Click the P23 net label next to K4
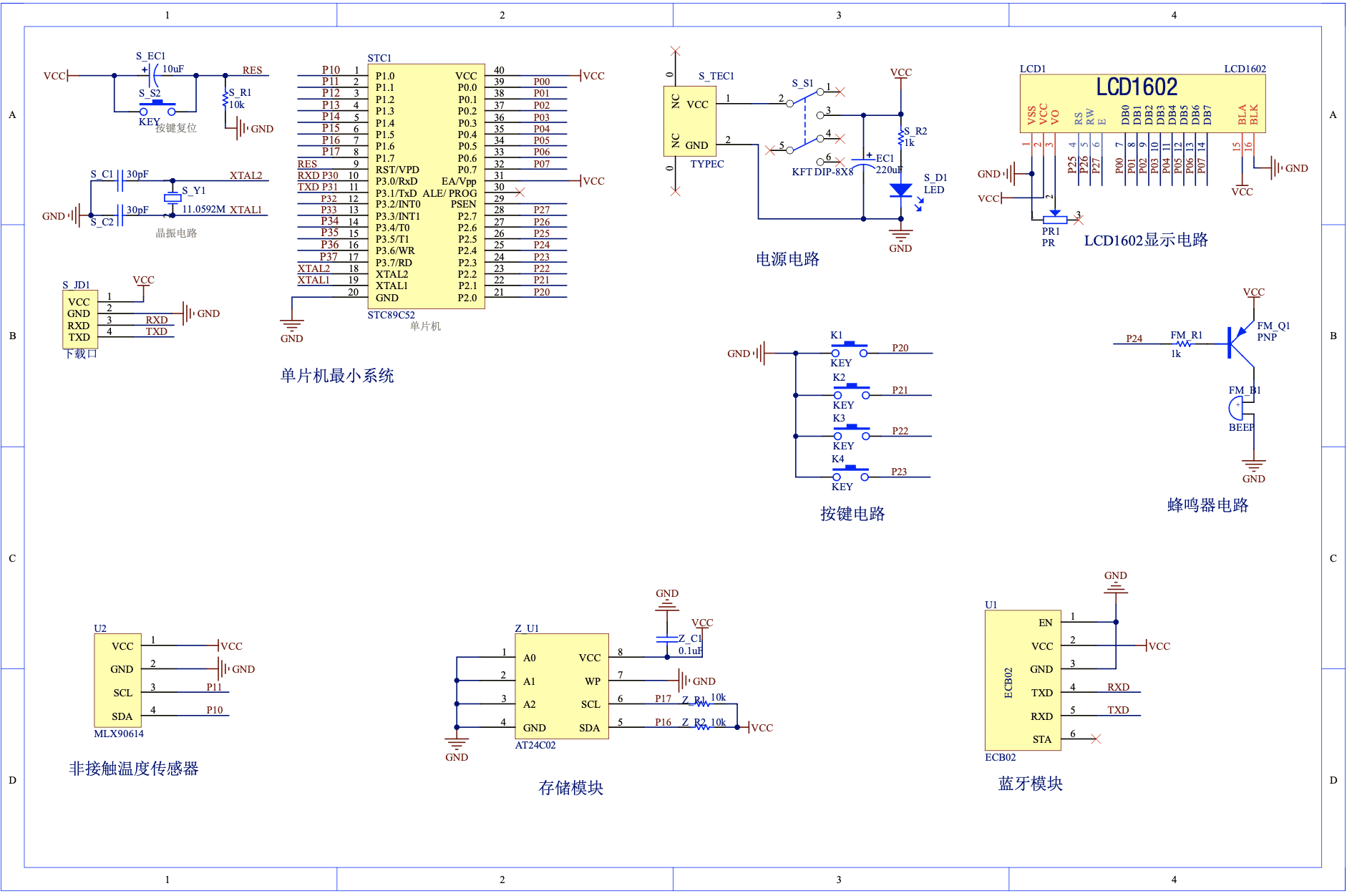The width and height of the screenshot is (1347, 896). click(899, 472)
